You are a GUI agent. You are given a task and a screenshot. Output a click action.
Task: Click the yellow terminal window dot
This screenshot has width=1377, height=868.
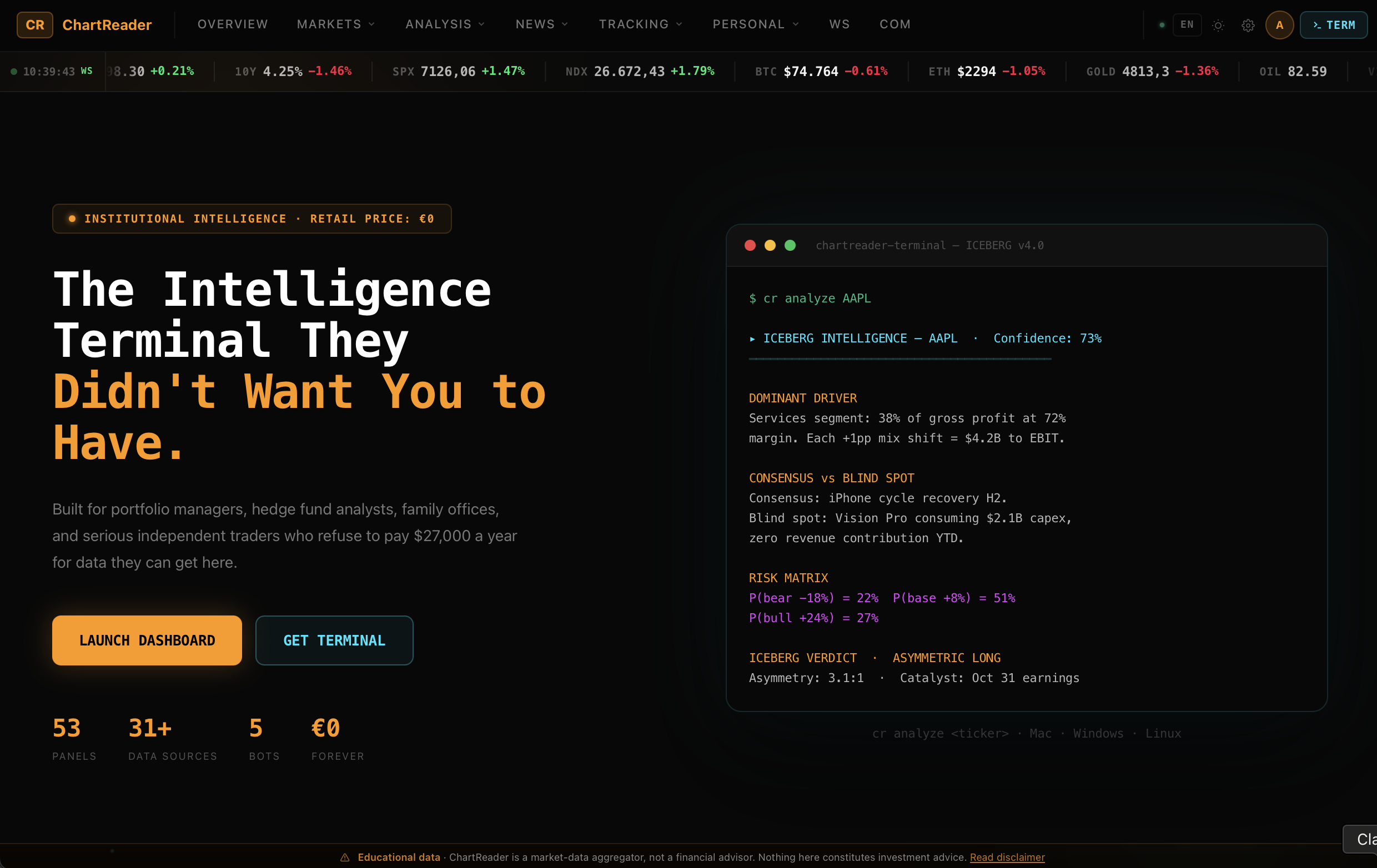pyautogui.click(x=770, y=245)
